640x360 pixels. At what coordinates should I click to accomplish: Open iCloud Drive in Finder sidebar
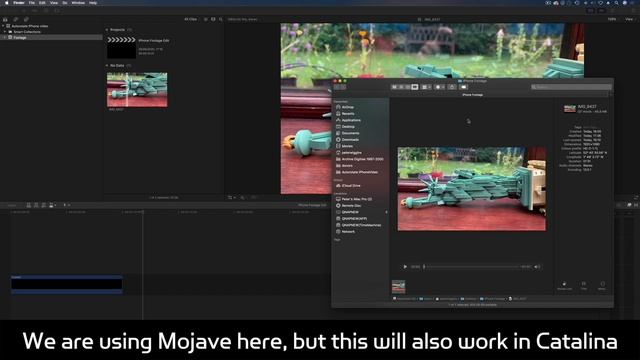click(x=351, y=186)
